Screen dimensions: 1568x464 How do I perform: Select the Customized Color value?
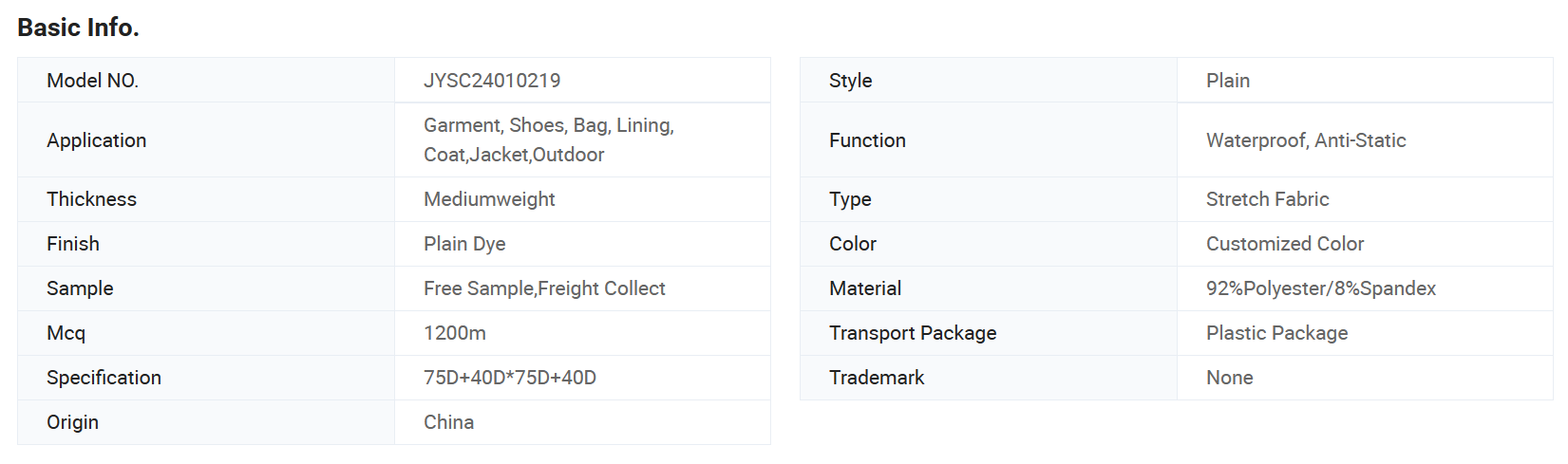pyautogui.click(x=1285, y=244)
